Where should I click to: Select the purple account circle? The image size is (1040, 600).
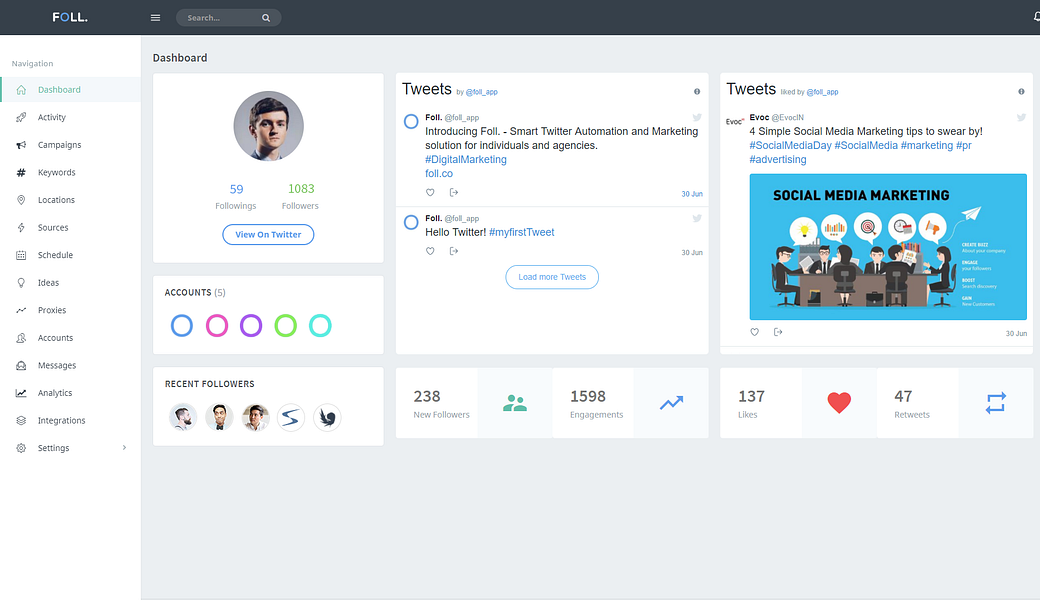pos(251,326)
